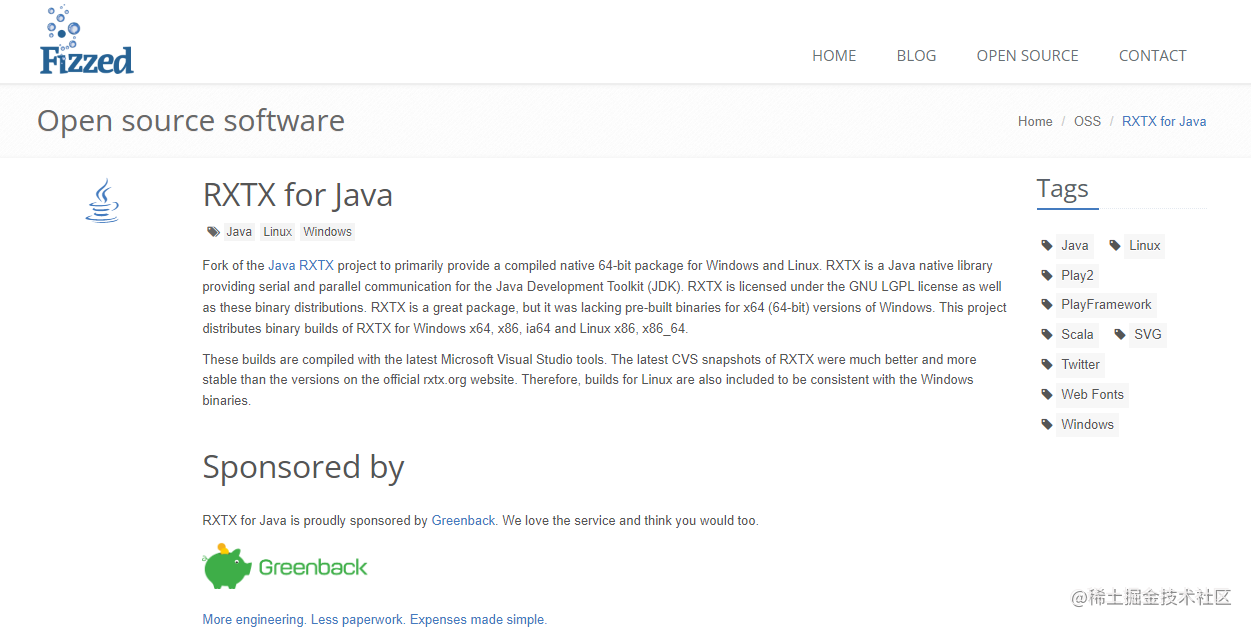This screenshot has height=627, width=1251.
Task: Follow the Java RXTX link in the description
Action: (x=301, y=266)
